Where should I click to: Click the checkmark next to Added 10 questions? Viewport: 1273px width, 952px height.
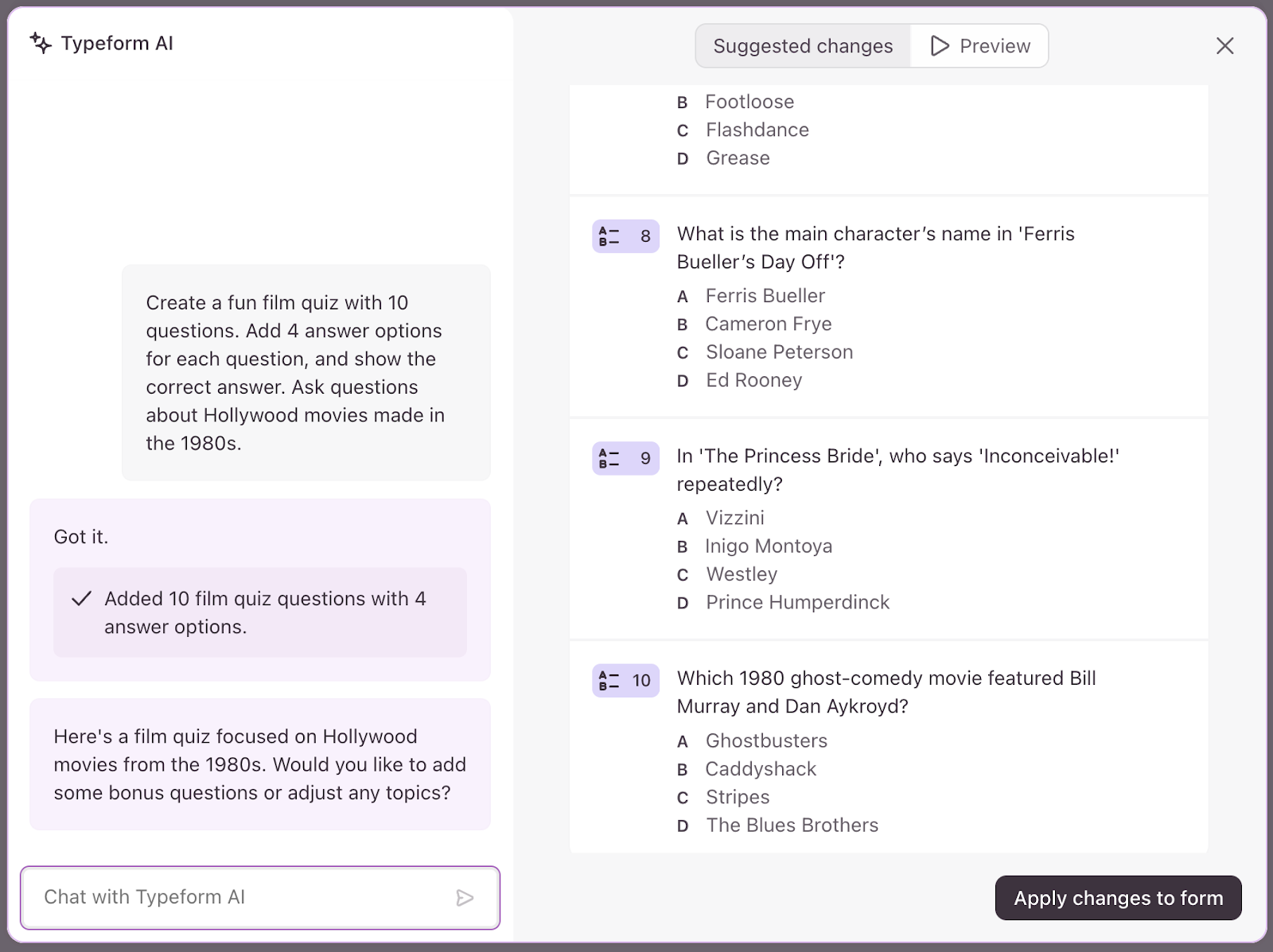click(81, 599)
